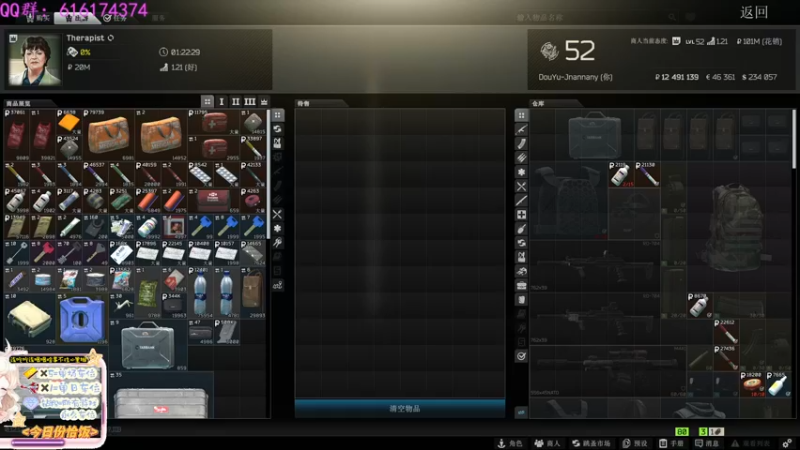The height and width of the screenshot is (450, 800).
Task: Filter trader items by loyalty level I
Action: (221, 102)
